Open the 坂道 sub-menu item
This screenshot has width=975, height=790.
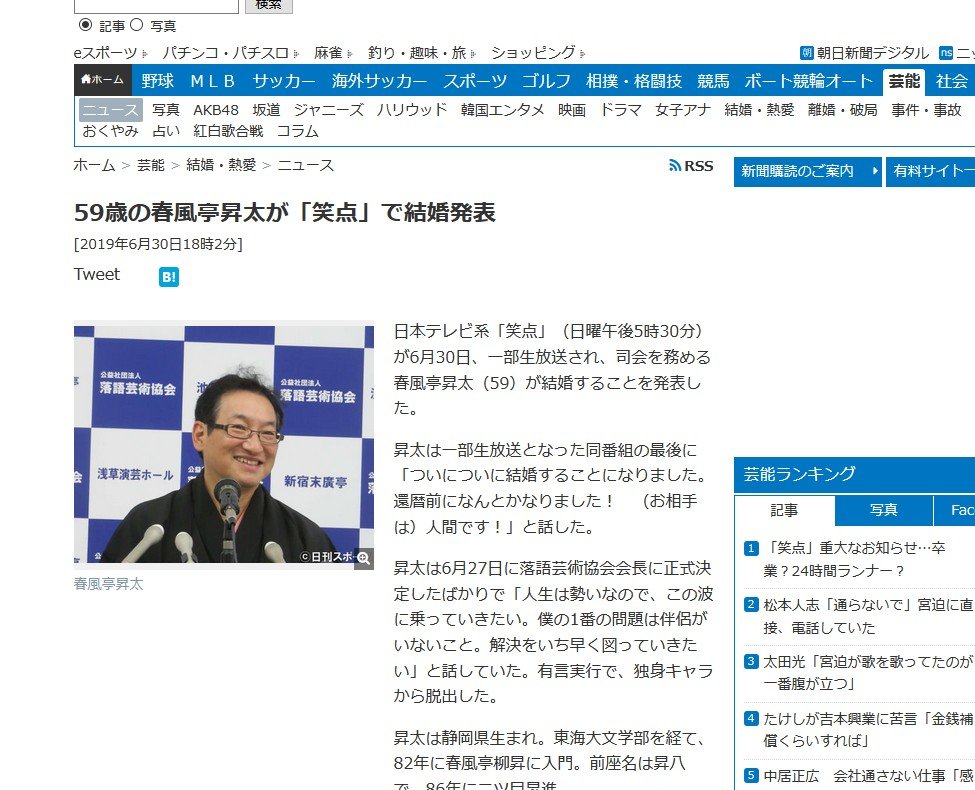click(x=266, y=110)
